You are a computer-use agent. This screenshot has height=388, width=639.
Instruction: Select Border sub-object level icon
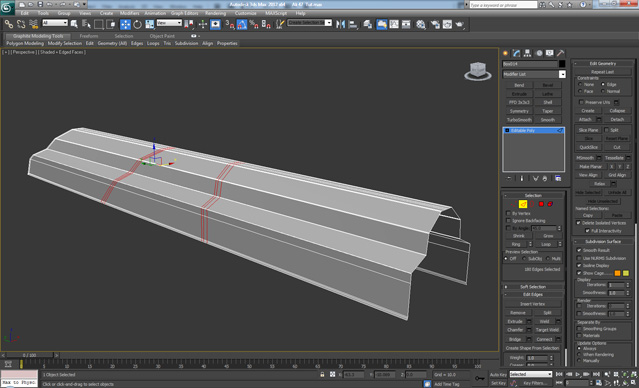tap(532, 204)
